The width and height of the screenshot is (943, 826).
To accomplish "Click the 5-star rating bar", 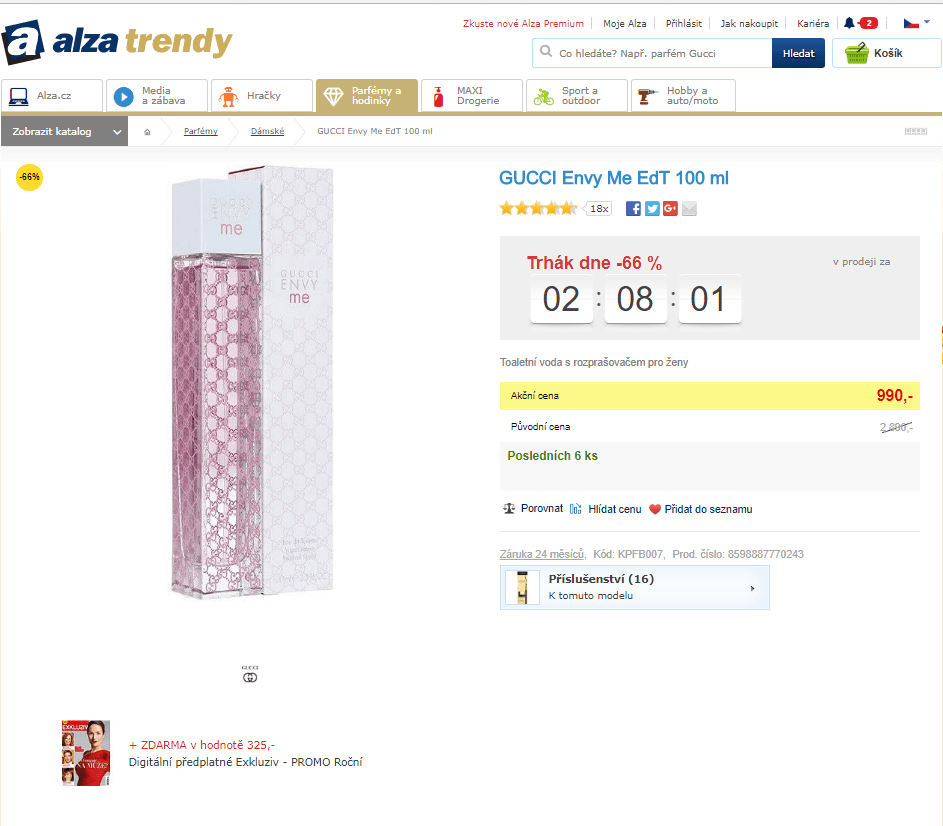I will click(x=538, y=208).
